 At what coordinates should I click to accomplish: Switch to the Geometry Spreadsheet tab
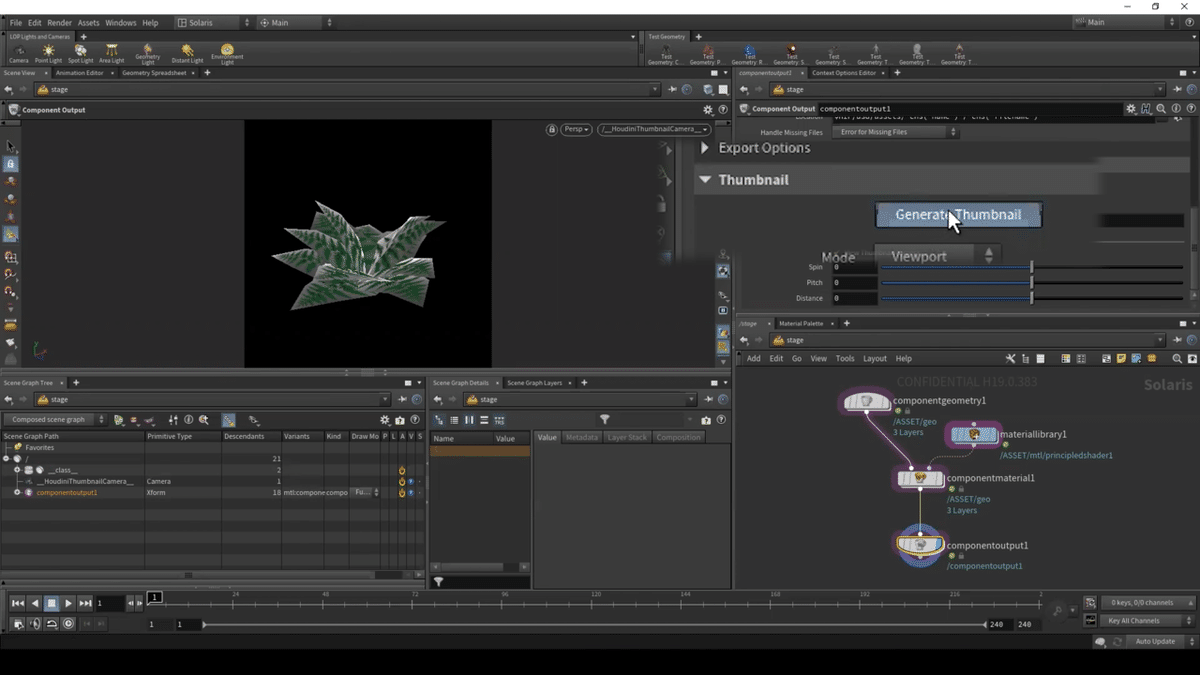(154, 73)
